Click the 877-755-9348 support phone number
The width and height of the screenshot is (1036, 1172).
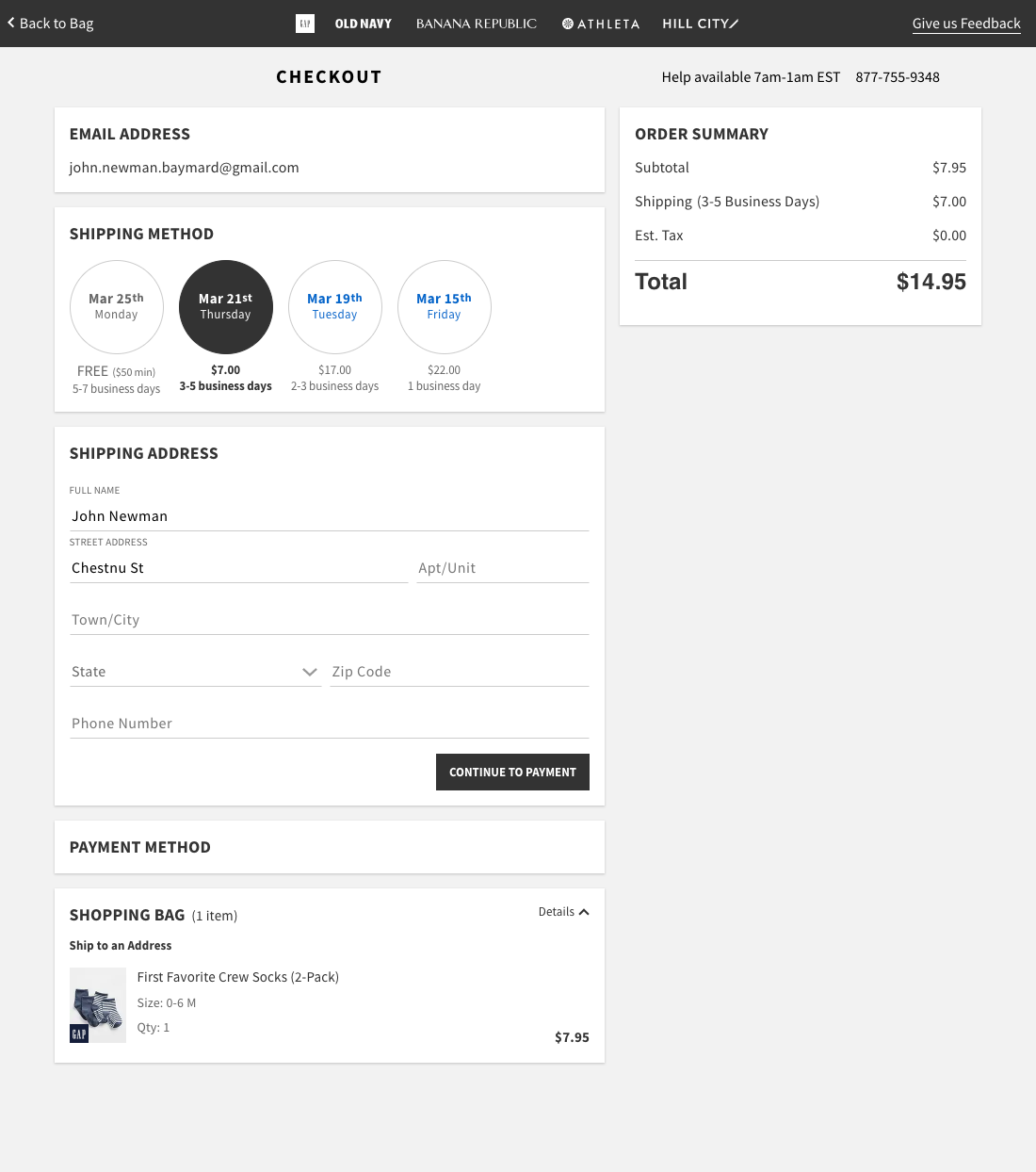point(898,77)
